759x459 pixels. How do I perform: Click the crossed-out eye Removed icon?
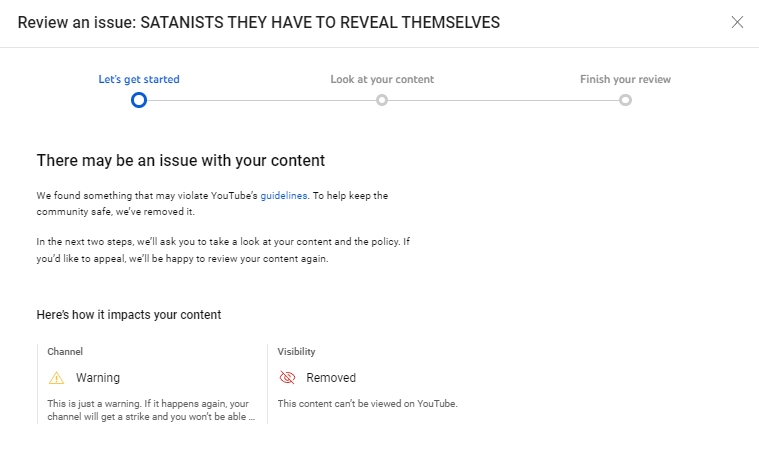click(288, 378)
